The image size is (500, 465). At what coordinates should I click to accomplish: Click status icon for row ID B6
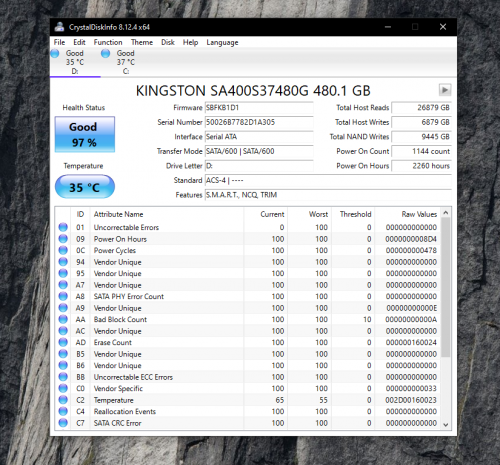tap(63, 365)
